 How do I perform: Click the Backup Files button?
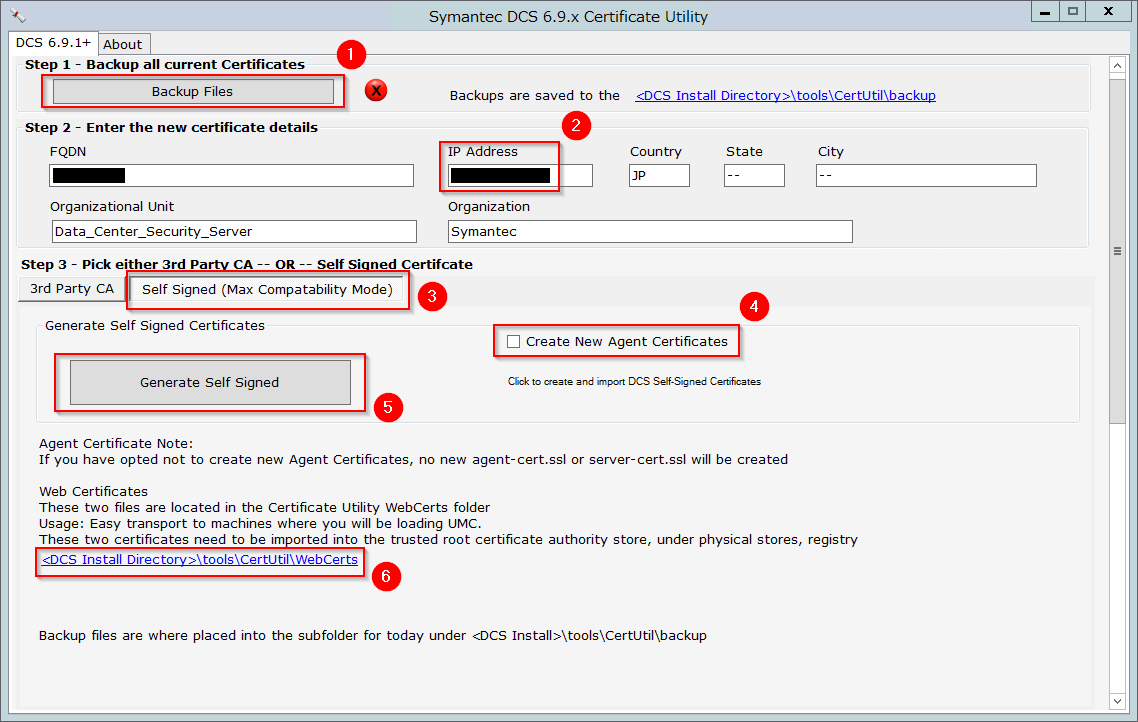click(x=193, y=91)
